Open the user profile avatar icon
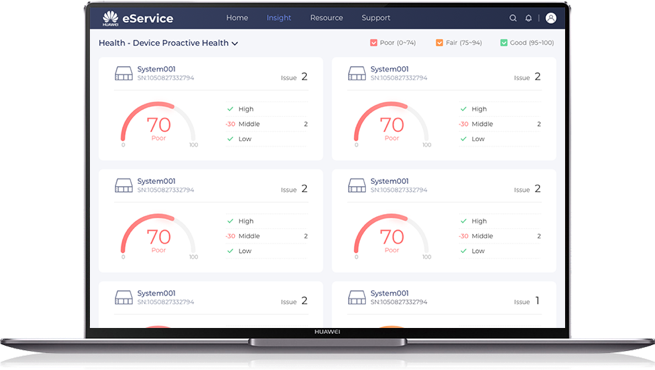 [551, 18]
